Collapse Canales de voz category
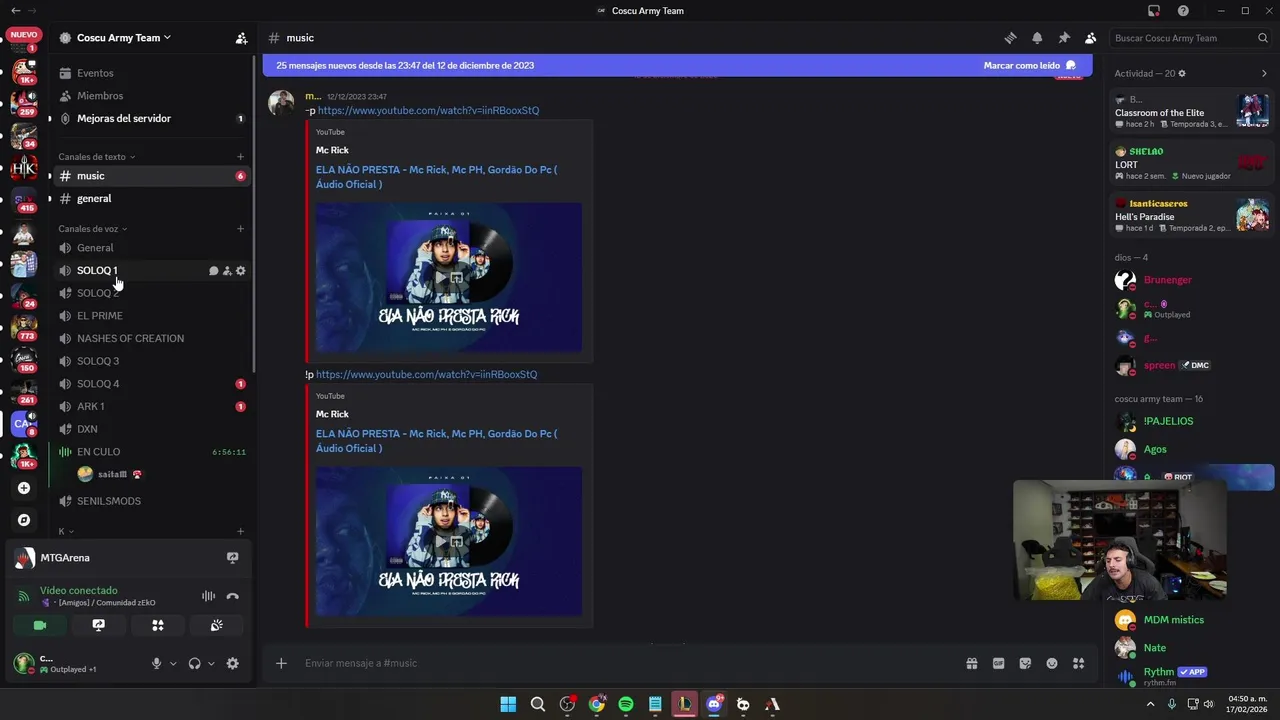Image resolution: width=1280 pixels, height=720 pixels. (x=92, y=229)
